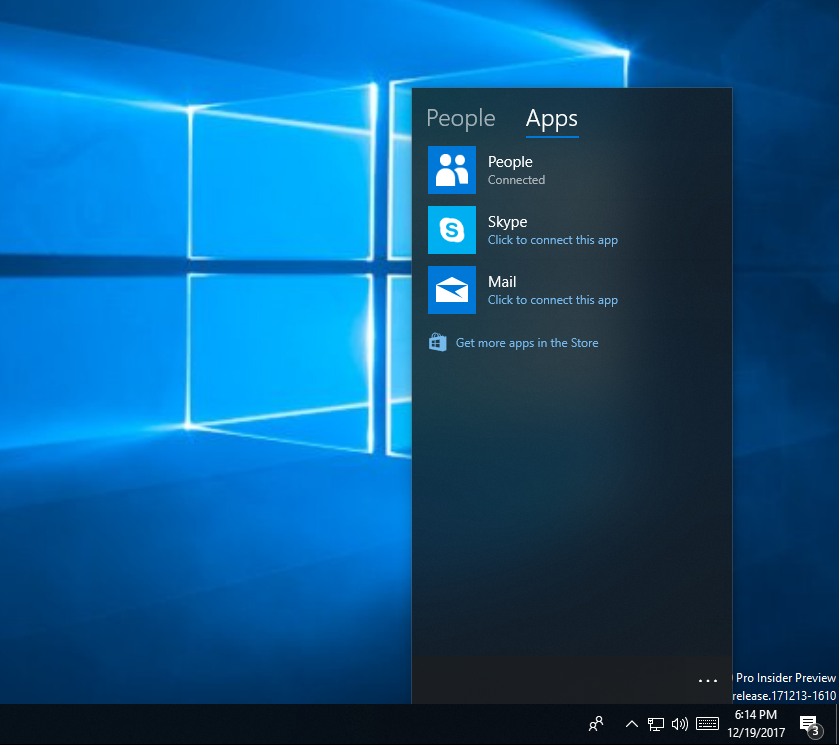Open the three-dot more options menu
The image size is (839, 745).
point(707,681)
